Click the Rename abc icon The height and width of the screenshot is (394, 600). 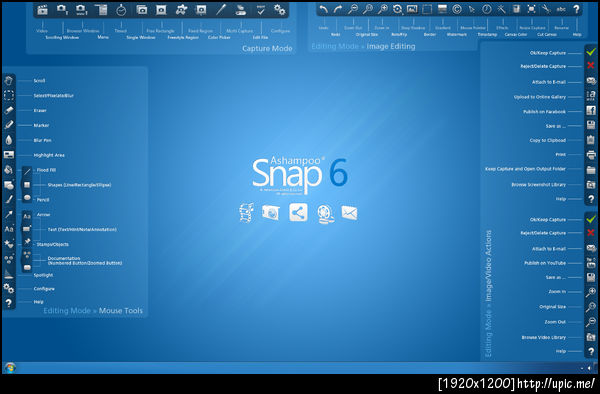point(561,9)
